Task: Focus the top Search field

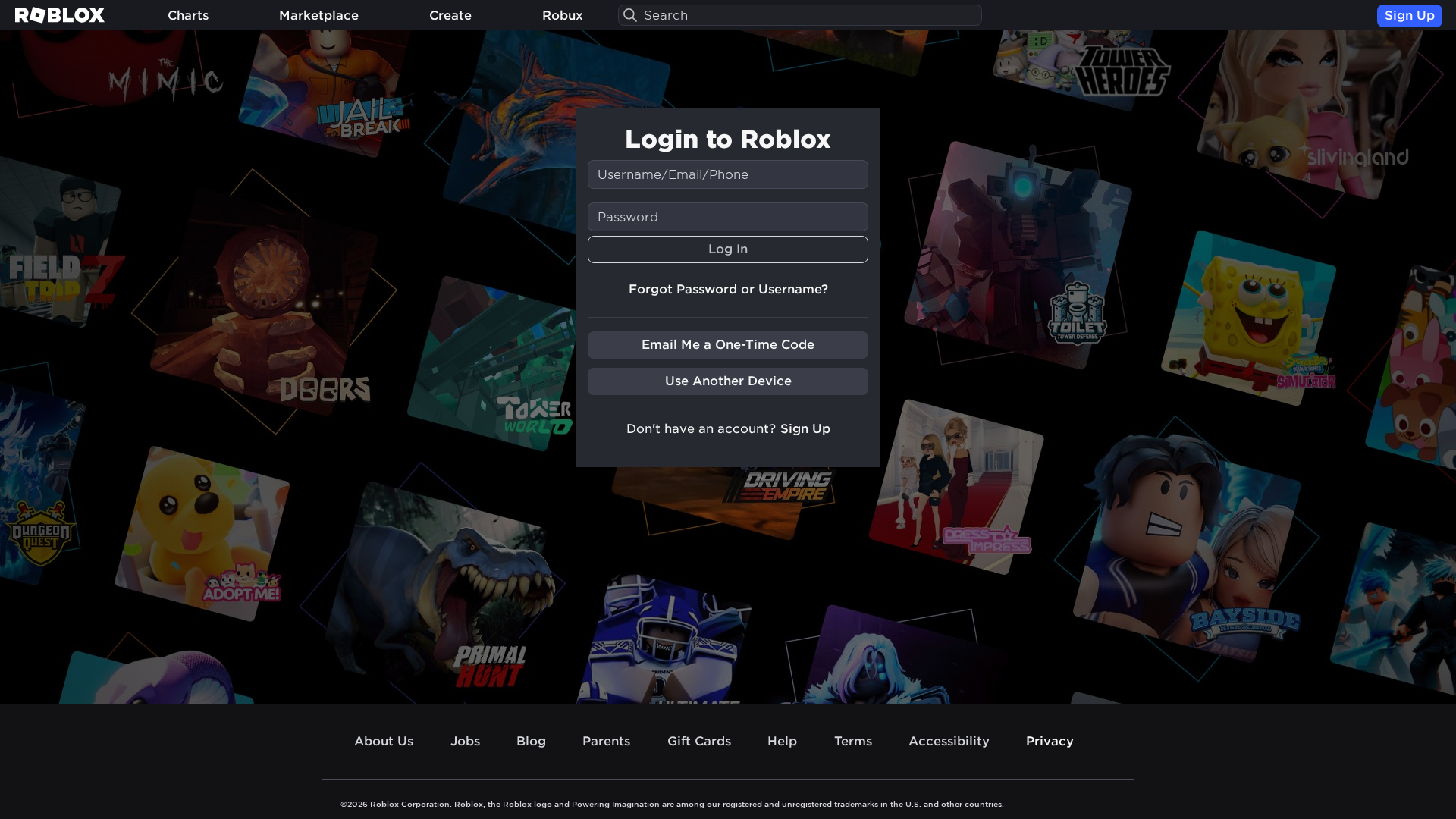Action: pos(800,15)
